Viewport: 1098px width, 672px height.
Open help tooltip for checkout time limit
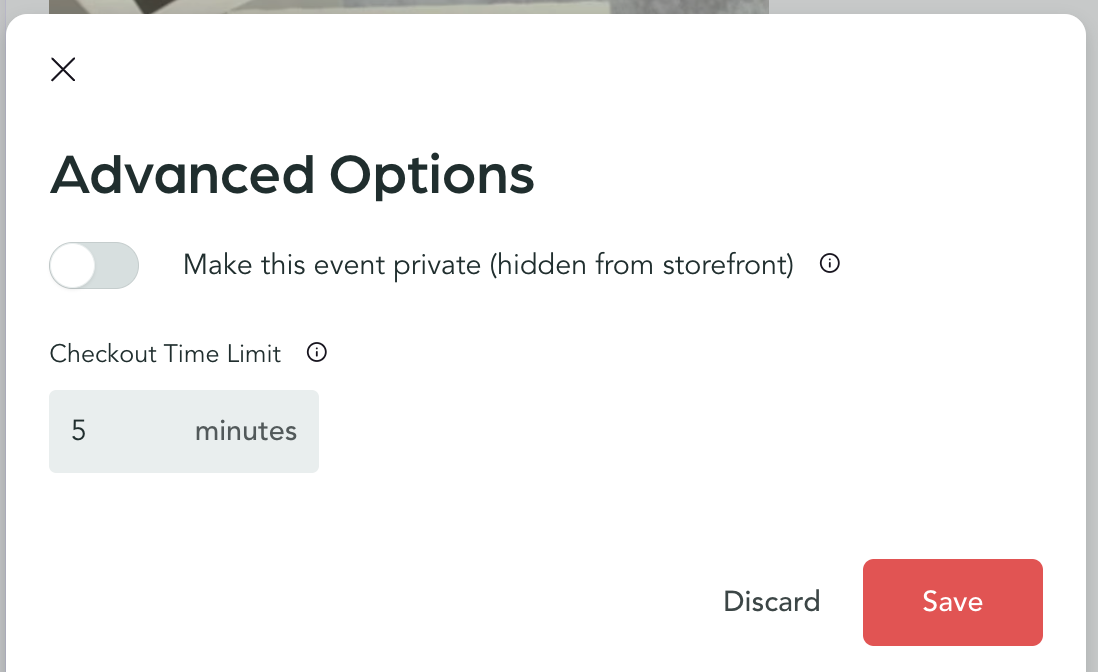pos(317,352)
